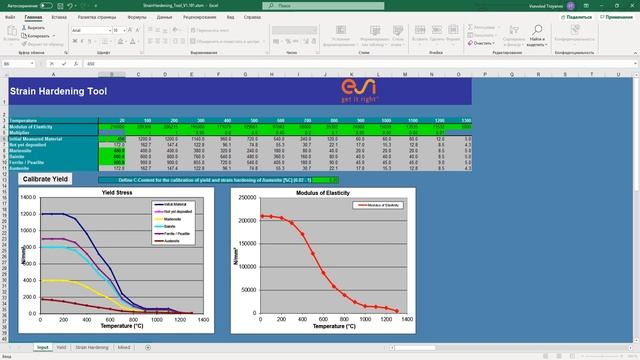The height and width of the screenshot is (360, 640).
Task: Switch to the Yield sheet tab
Action: [x=61, y=347]
